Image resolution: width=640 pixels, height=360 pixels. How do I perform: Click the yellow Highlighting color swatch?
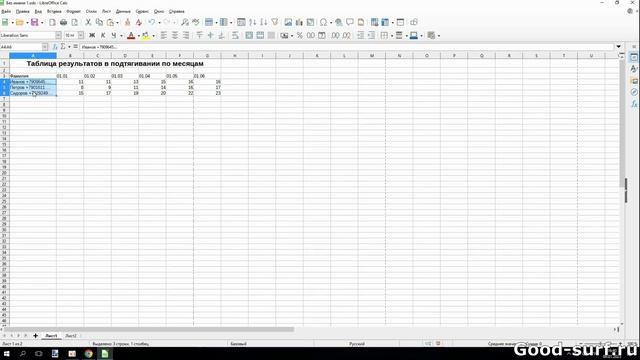(146, 36)
